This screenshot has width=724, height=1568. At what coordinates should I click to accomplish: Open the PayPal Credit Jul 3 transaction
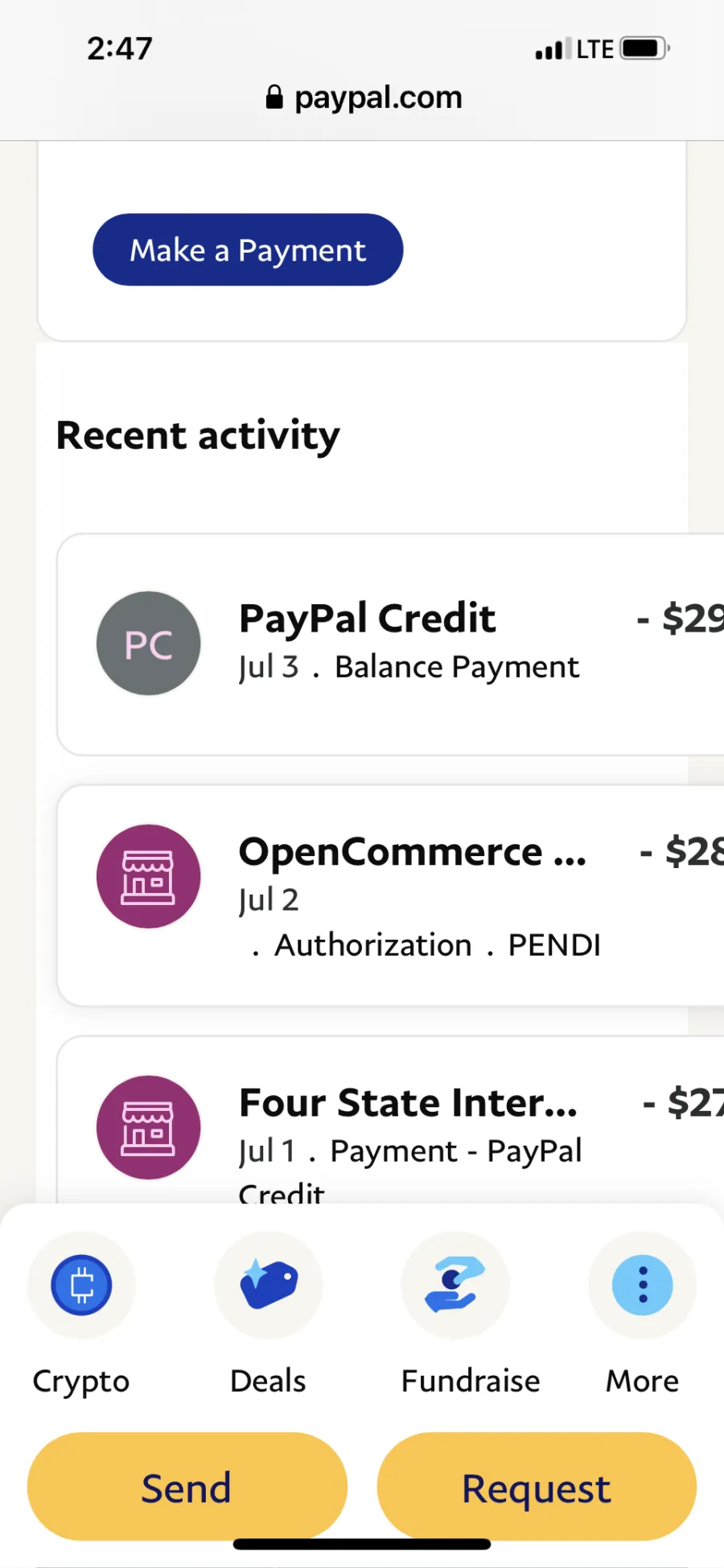[x=391, y=644]
